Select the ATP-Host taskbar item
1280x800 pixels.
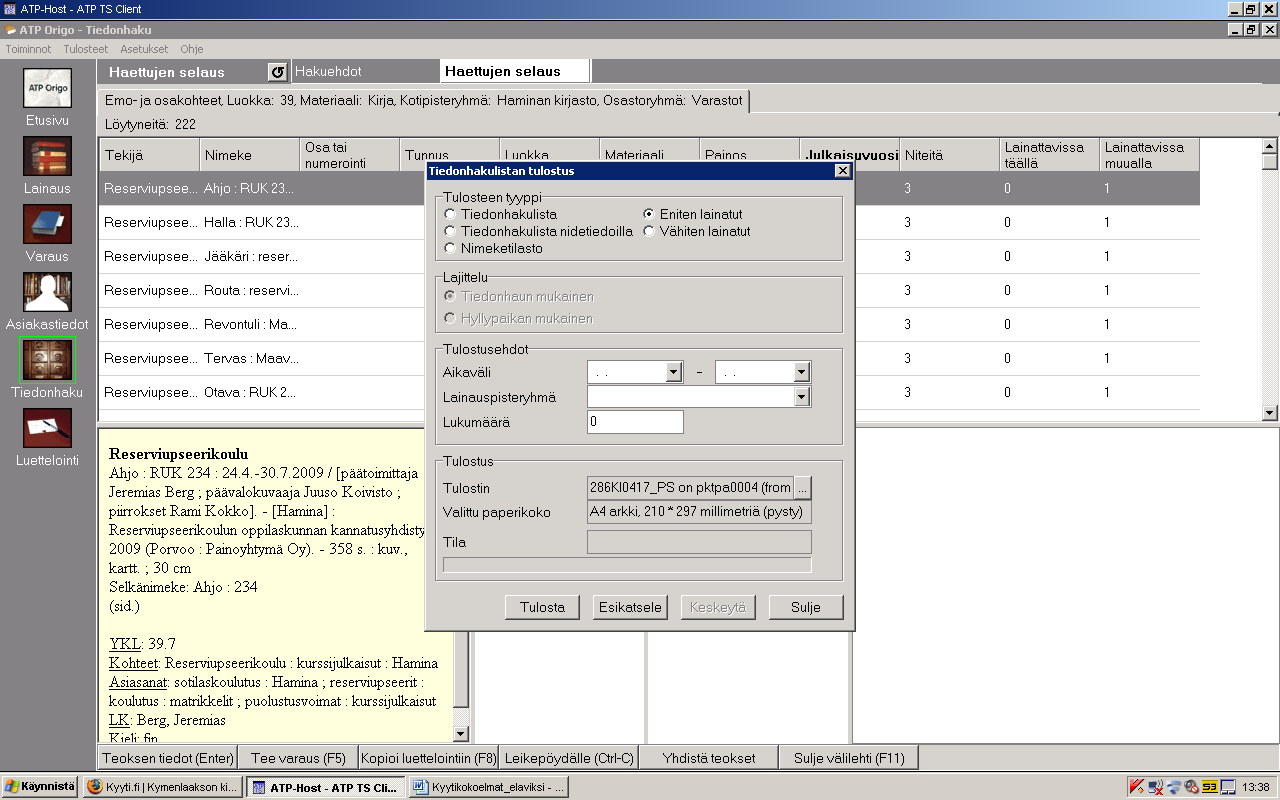click(325, 787)
